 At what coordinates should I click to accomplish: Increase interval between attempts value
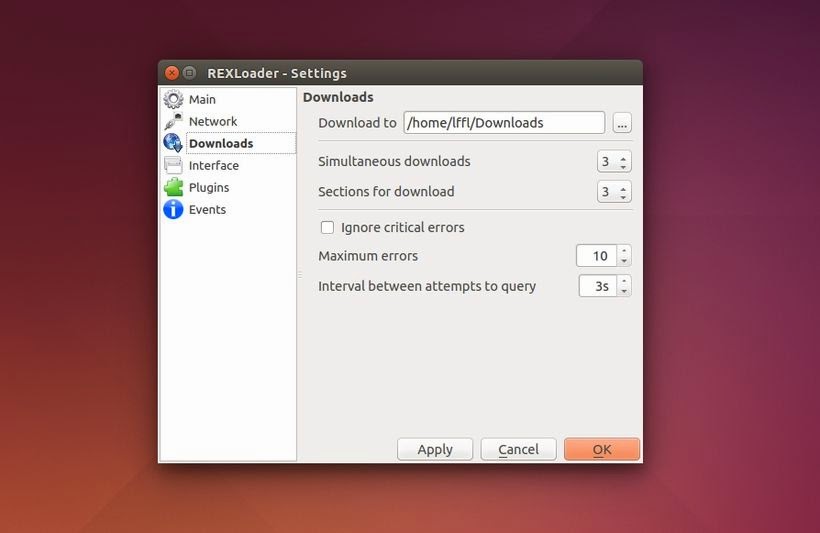624,281
